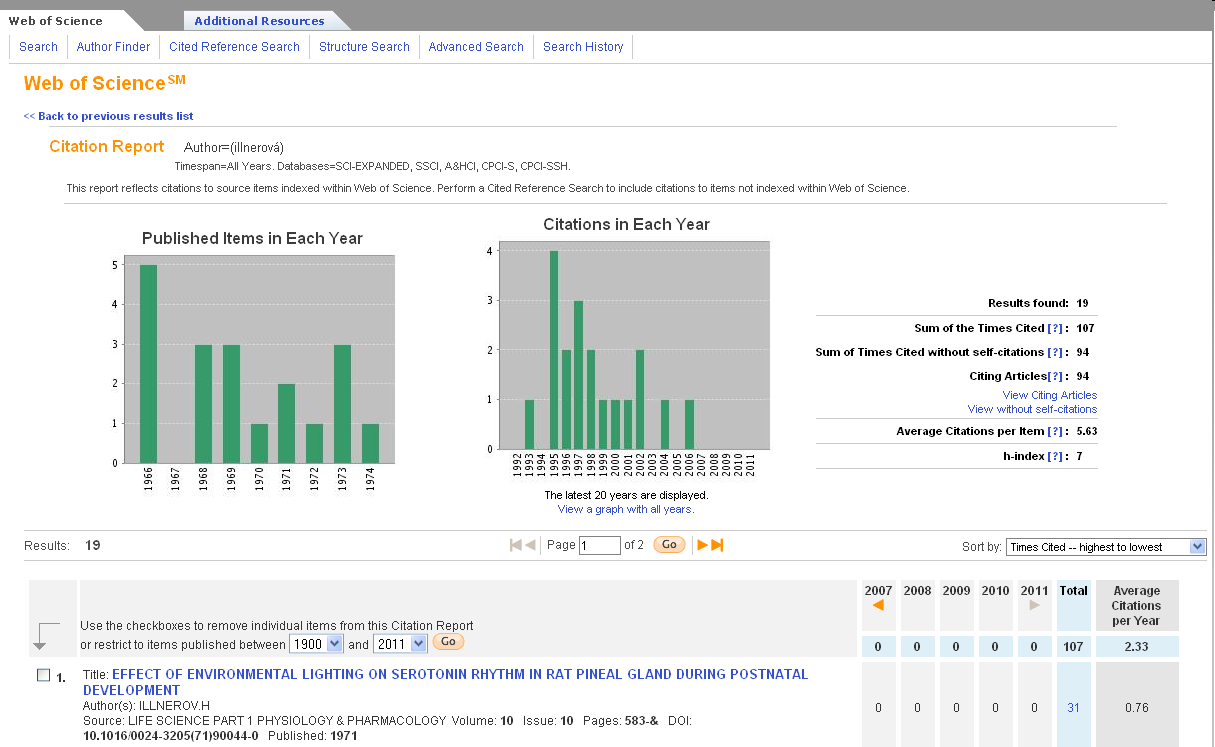Click the Citation Report heading
This screenshot has height=747, width=1215.
click(x=107, y=146)
